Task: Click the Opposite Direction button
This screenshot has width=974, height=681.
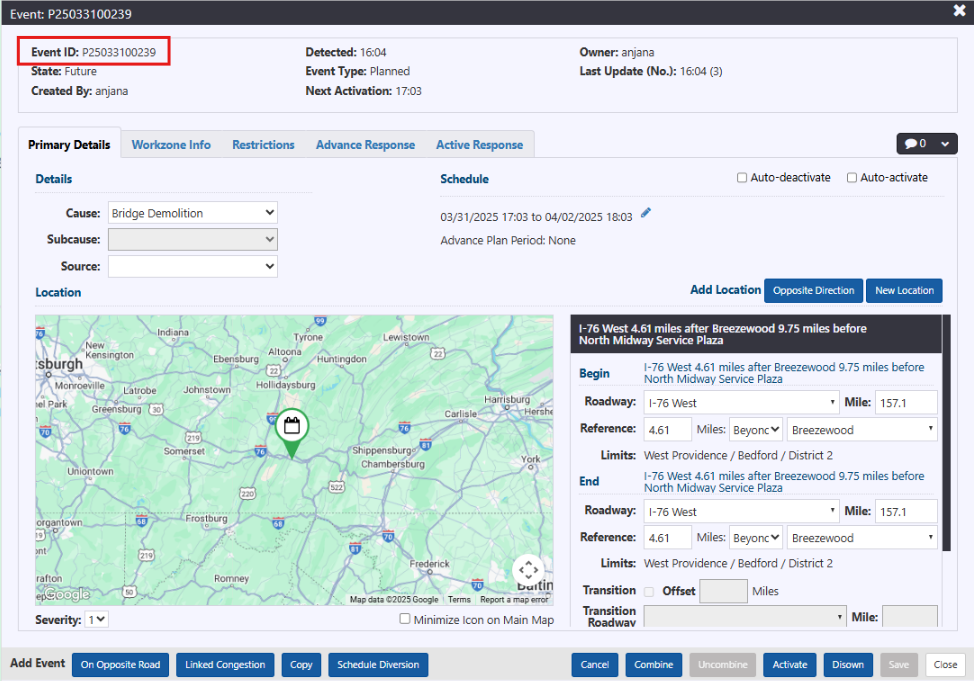Action: 813,290
